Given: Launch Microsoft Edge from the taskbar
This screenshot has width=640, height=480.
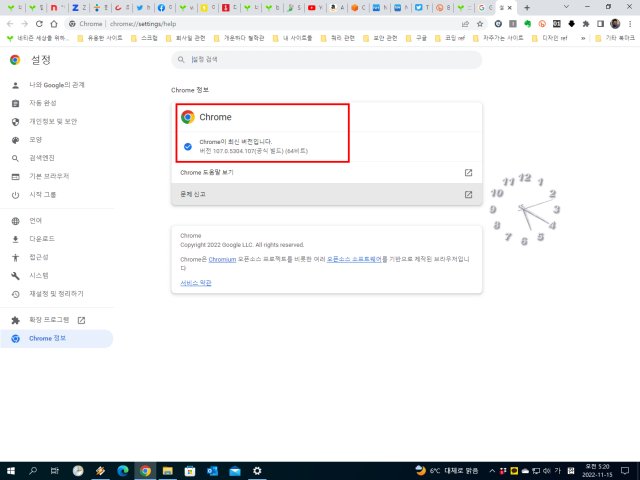Looking at the screenshot, I should [x=123, y=471].
